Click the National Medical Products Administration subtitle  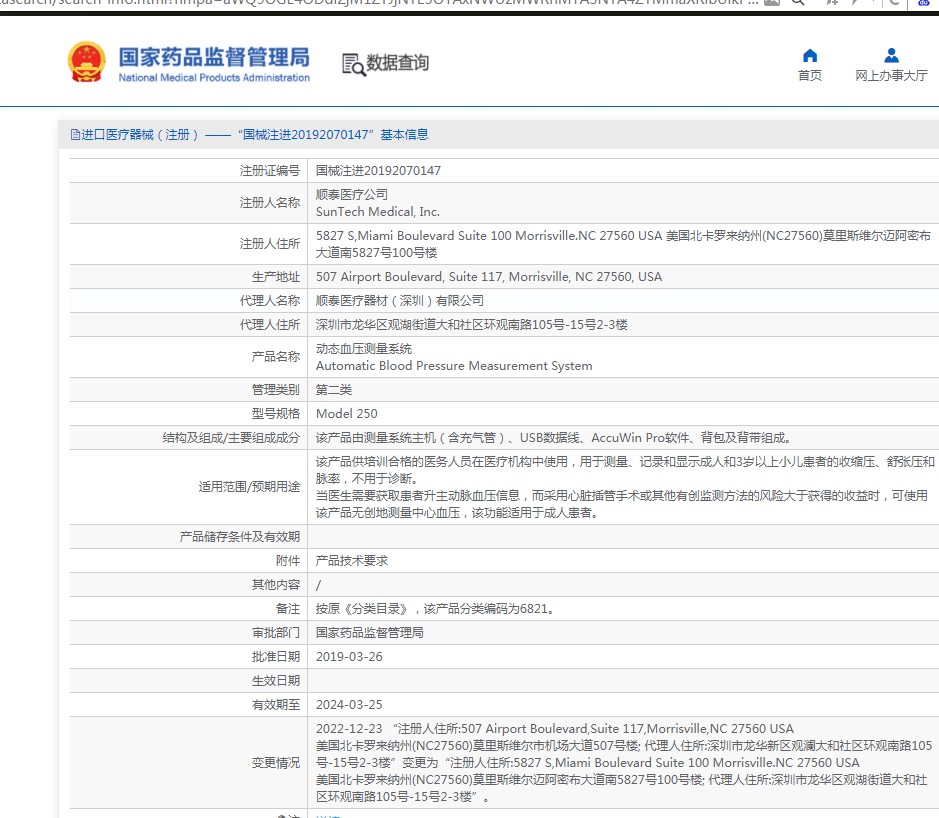(214, 78)
